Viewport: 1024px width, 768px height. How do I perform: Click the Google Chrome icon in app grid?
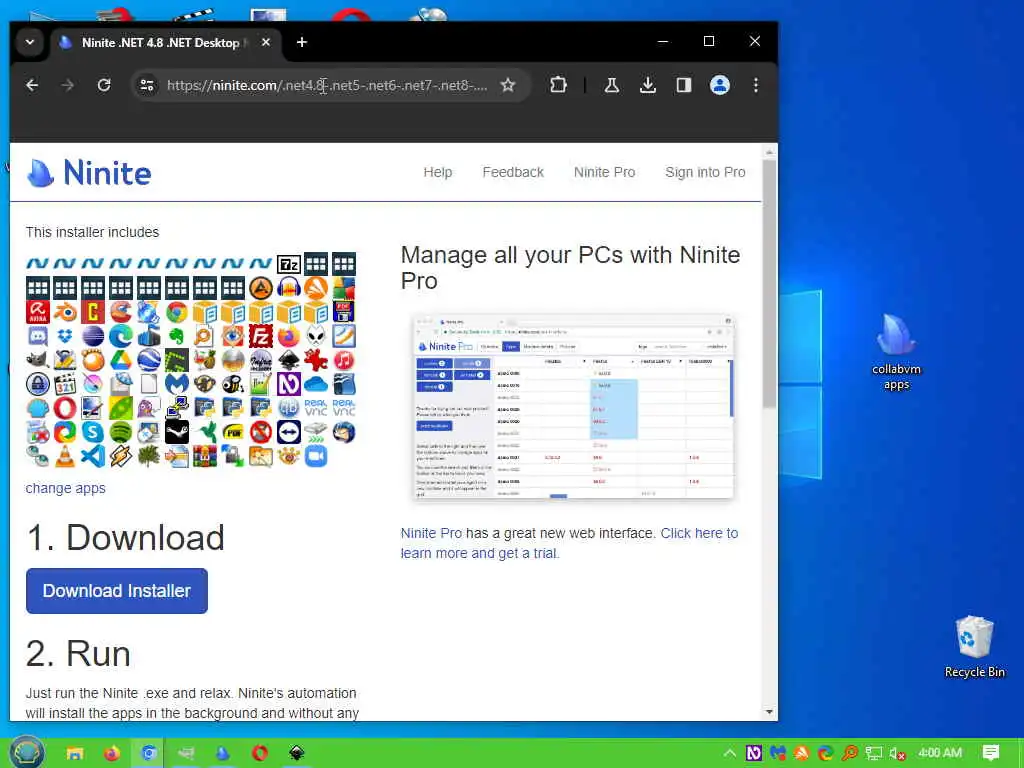click(176, 312)
